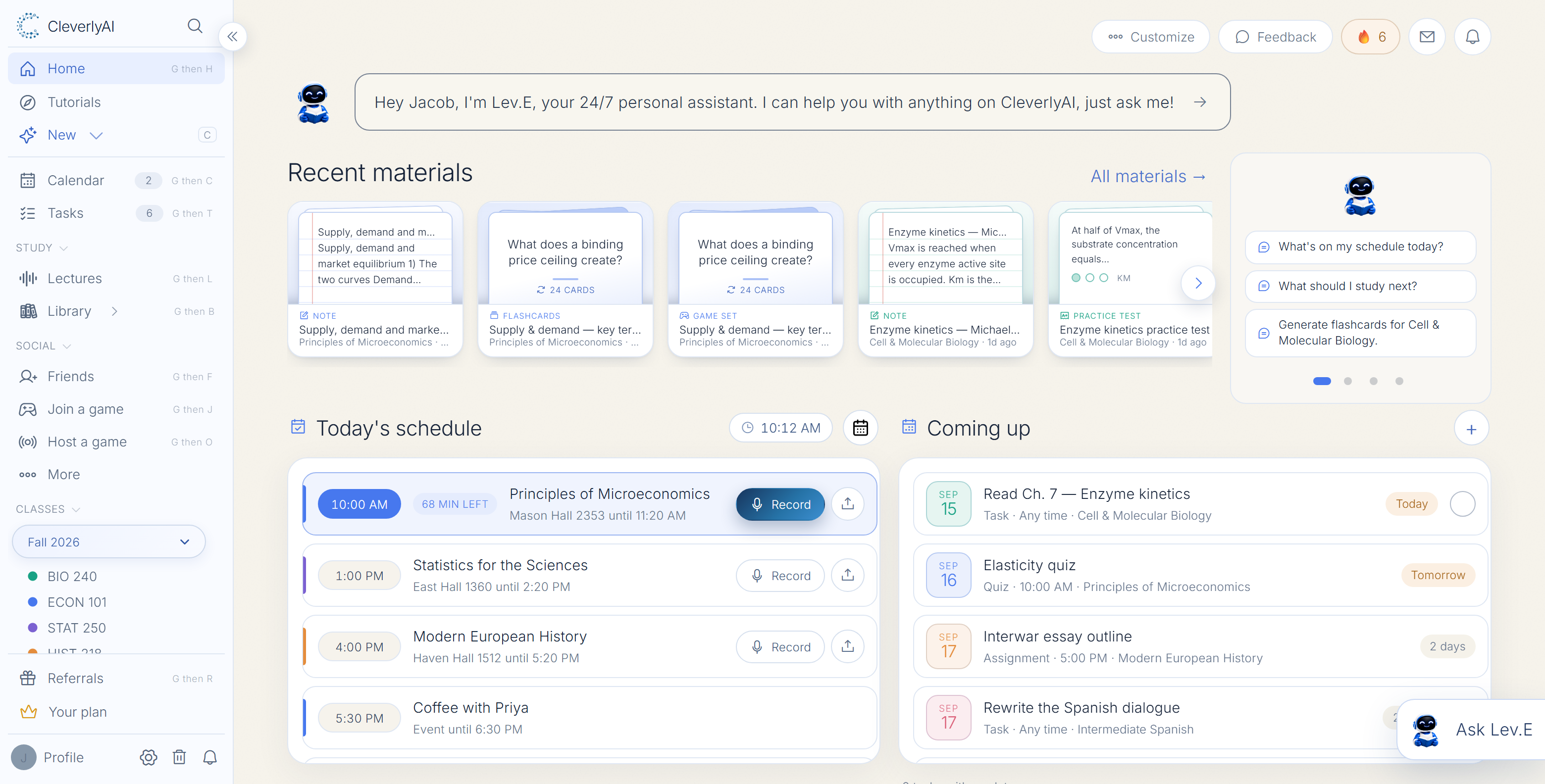Open settings gear beside Profile
The image size is (1545, 784).
pyautogui.click(x=148, y=757)
